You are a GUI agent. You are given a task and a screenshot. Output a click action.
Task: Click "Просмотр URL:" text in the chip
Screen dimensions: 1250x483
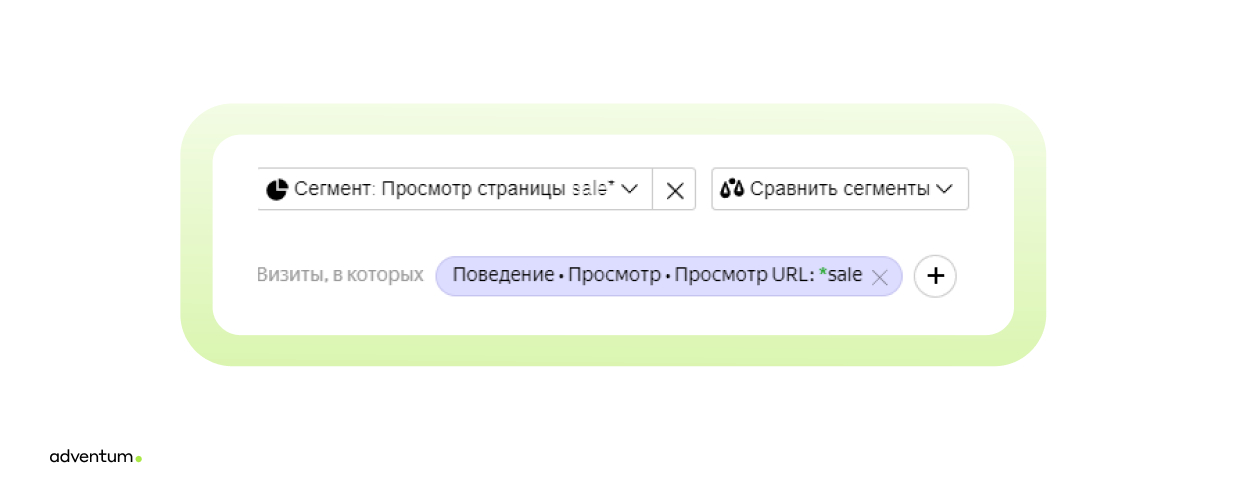[743, 276]
